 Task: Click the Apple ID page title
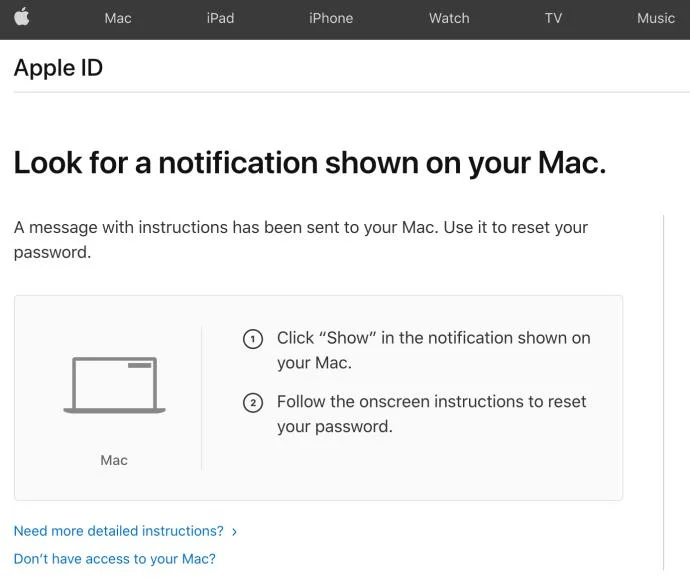click(x=59, y=68)
